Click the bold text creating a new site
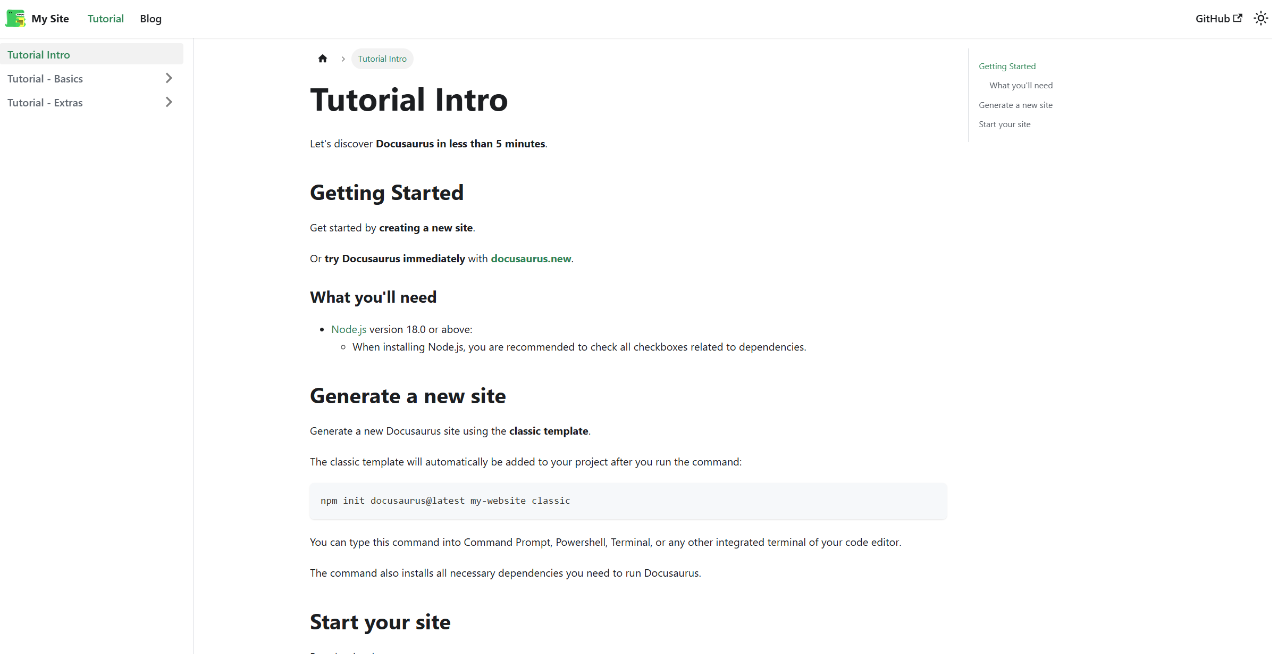 click(x=426, y=228)
